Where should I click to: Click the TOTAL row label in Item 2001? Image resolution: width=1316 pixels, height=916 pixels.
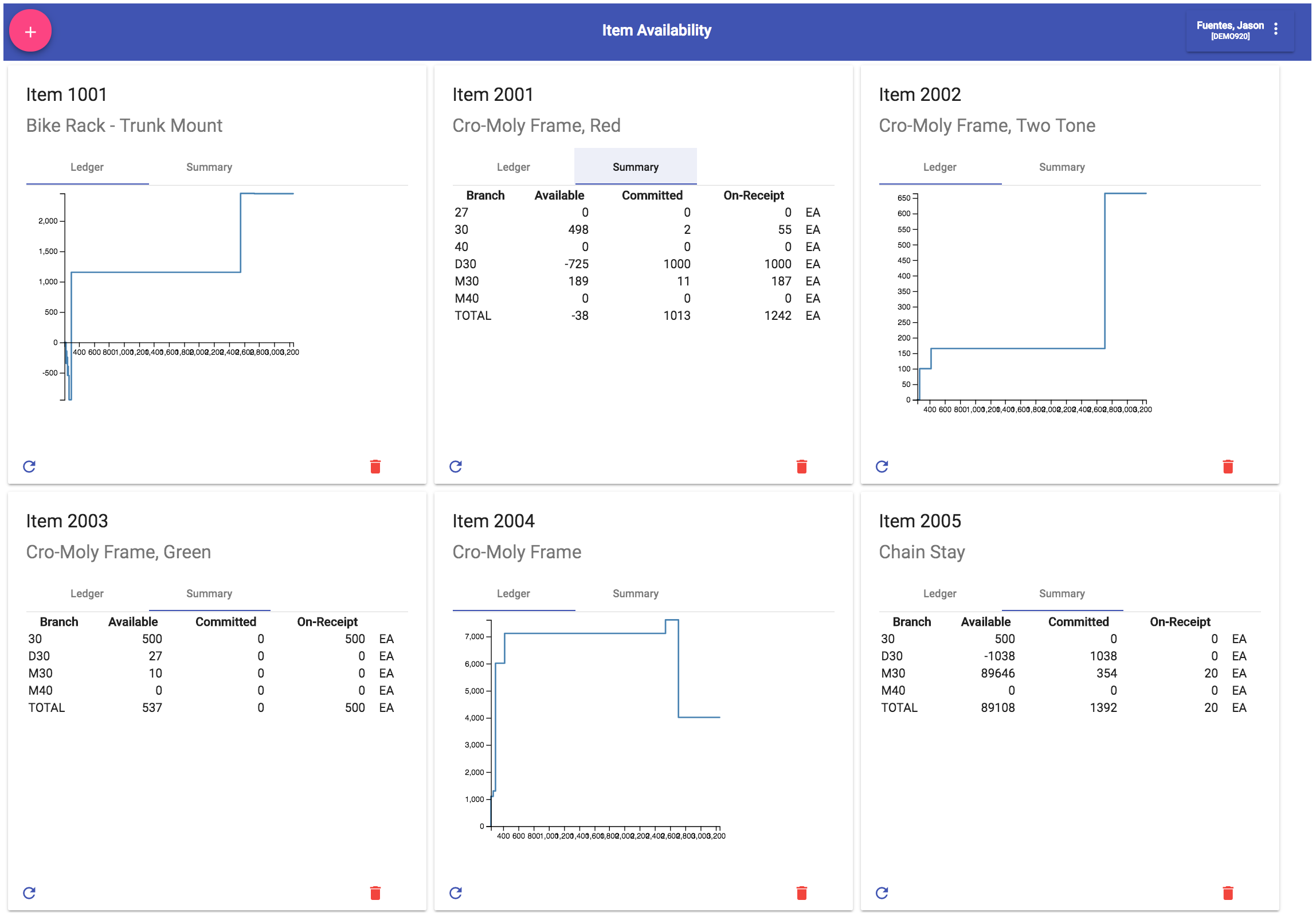point(473,316)
